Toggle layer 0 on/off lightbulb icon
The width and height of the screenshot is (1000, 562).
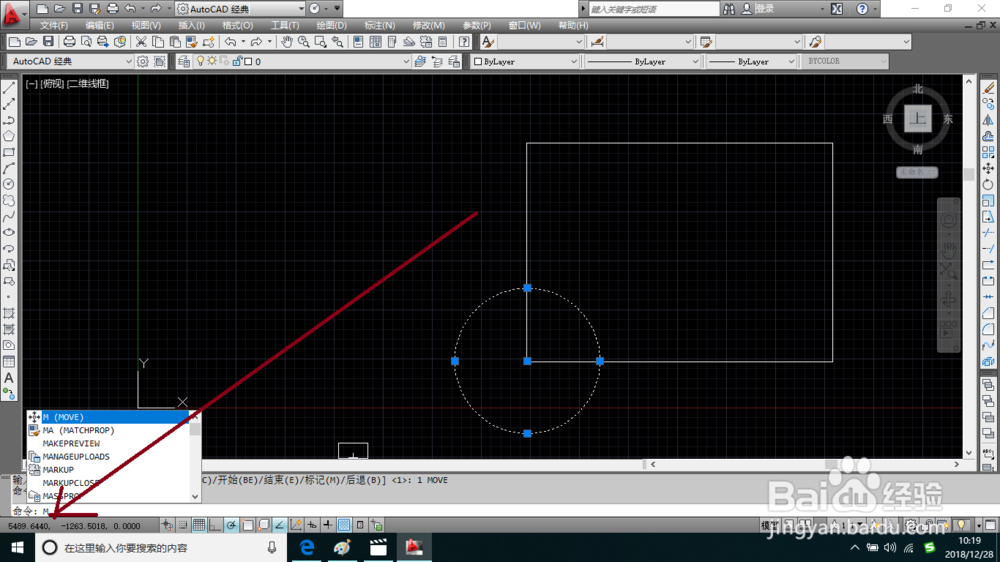pyautogui.click(x=200, y=61)
